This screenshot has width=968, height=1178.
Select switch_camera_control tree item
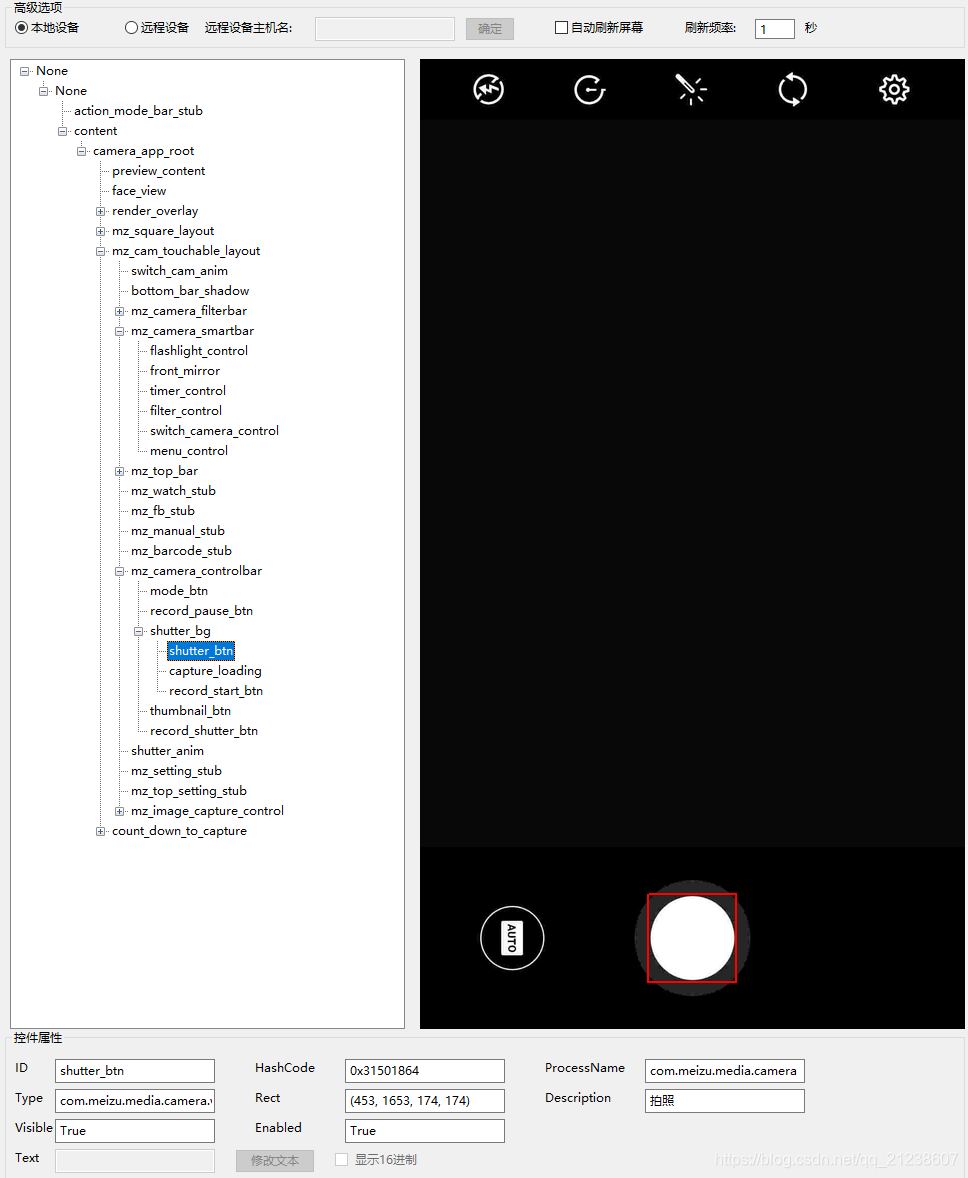(x=214, y=431)
